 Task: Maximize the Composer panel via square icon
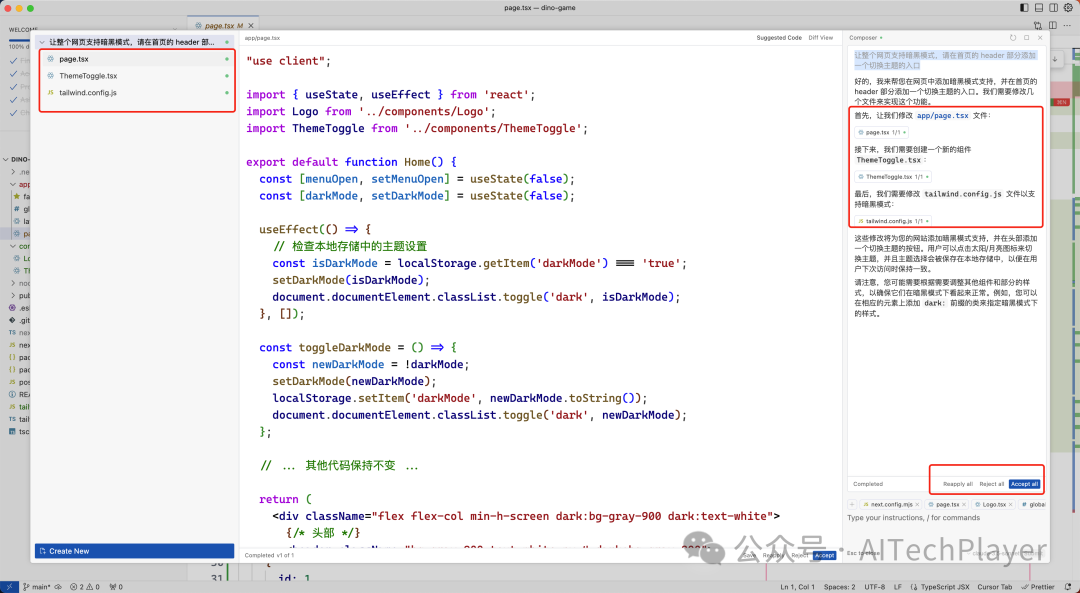(x=1026, y=38)
